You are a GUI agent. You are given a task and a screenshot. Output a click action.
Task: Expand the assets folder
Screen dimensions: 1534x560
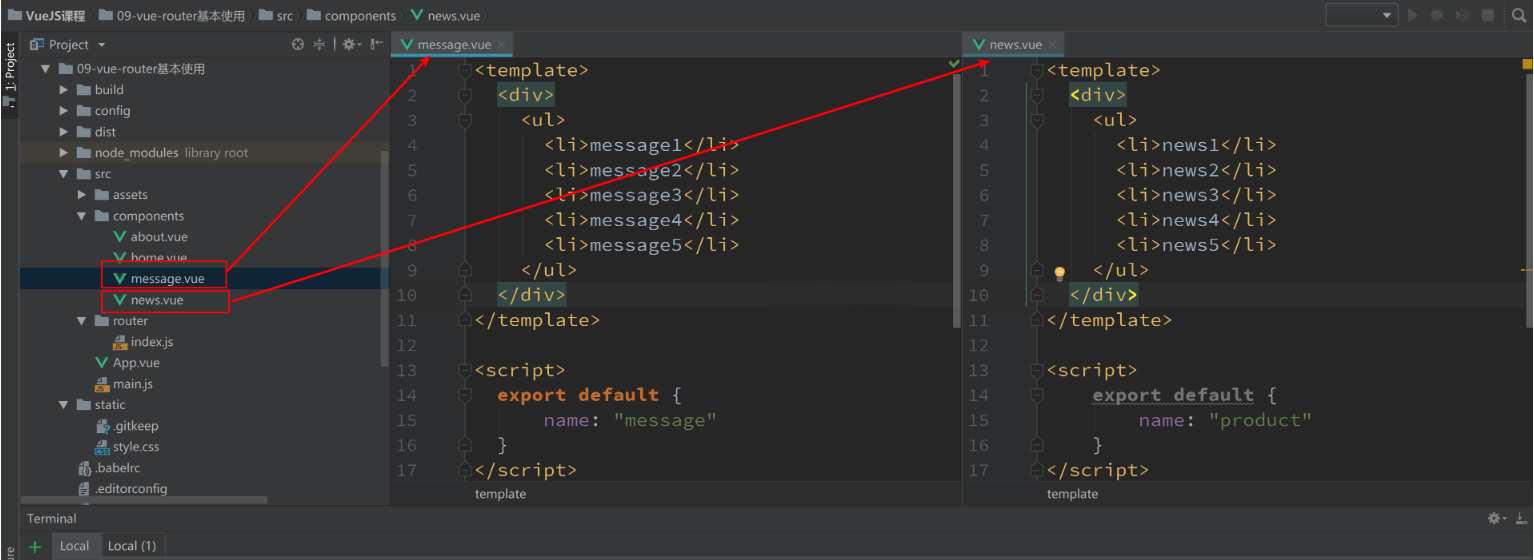82,195
